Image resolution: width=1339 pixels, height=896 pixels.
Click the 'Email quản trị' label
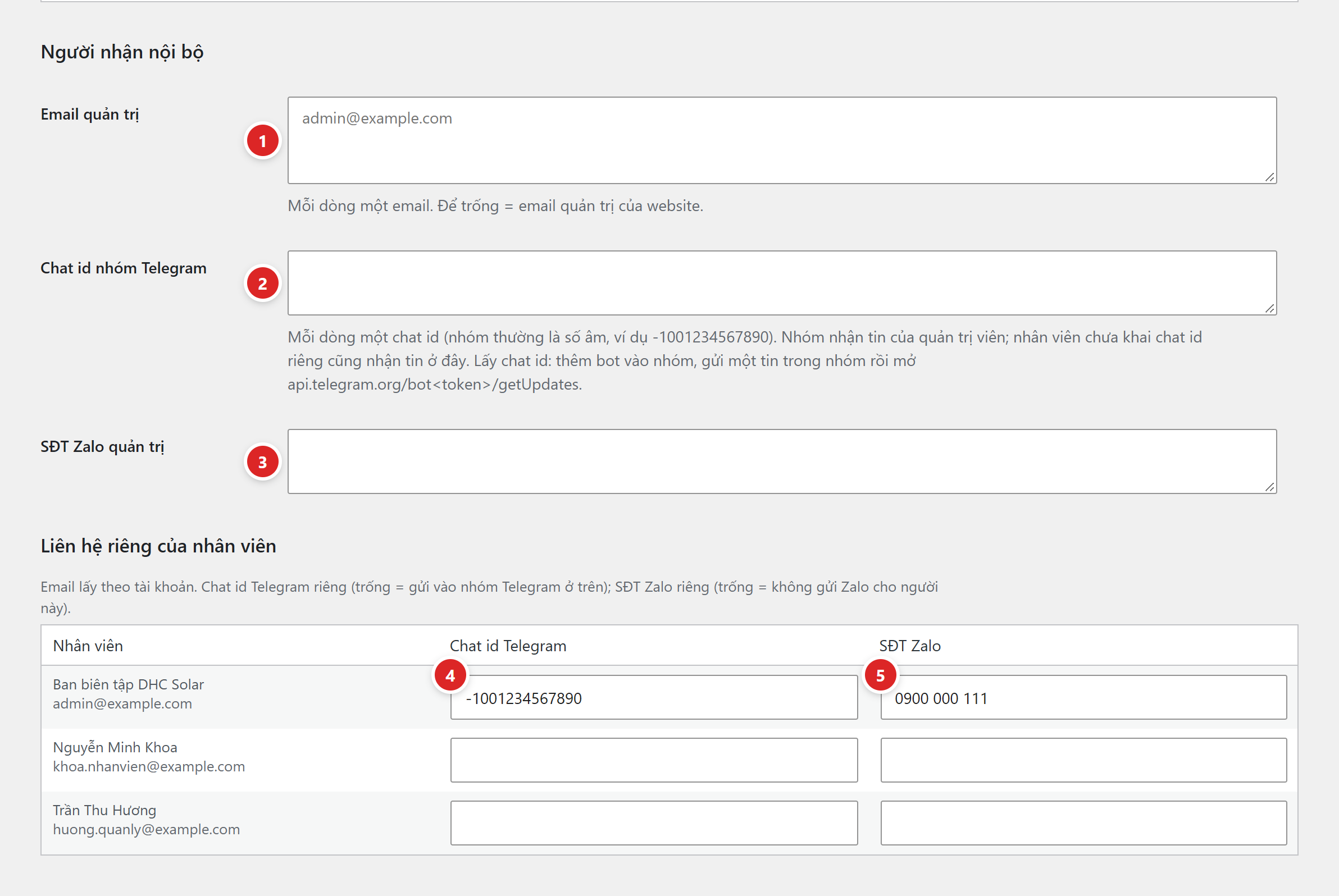pos(90,115)
